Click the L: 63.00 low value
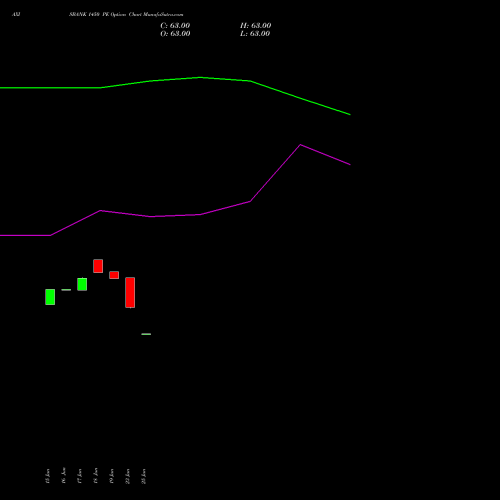 point(255,34)
